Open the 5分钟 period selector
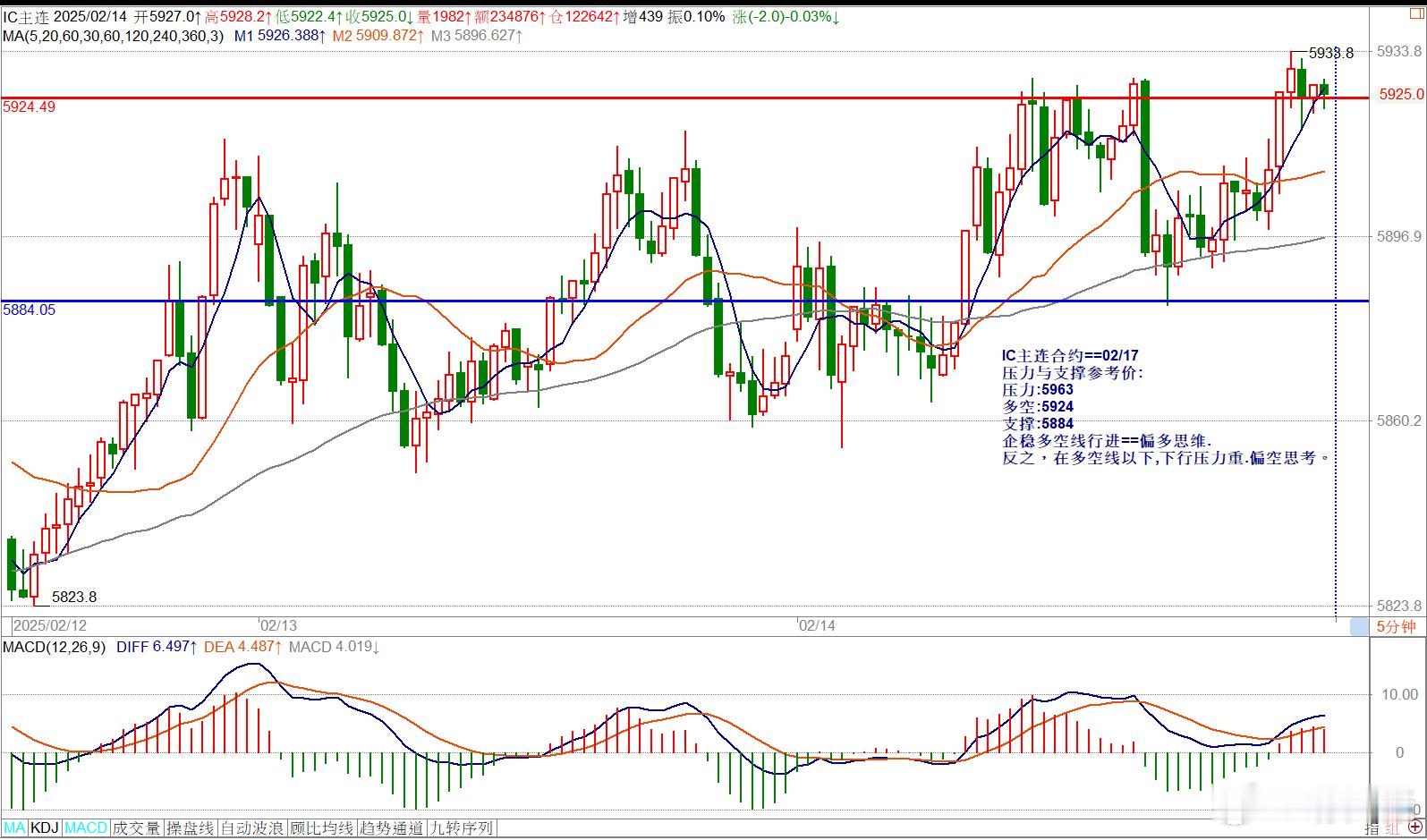The image size is (1427, 840). (x=1396, y=626)
